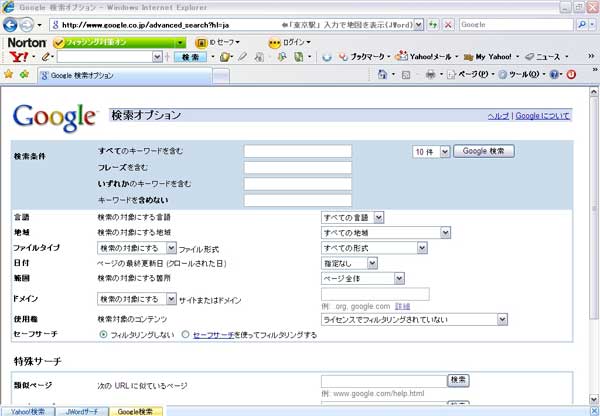
Task: Select the JWordサーチ bottom tab
Action: 82,412
